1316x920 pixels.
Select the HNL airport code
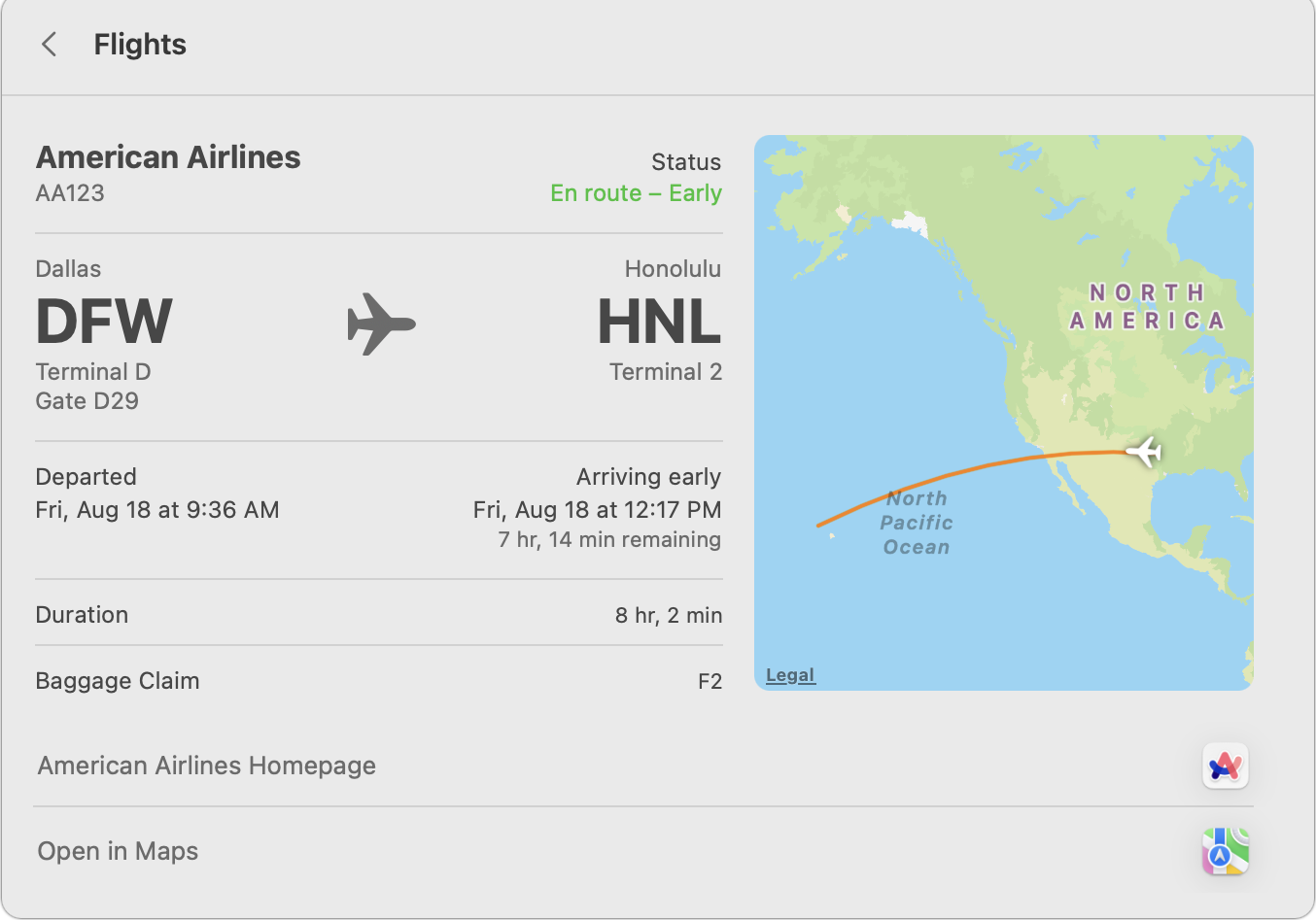click(x=659, y=322)
